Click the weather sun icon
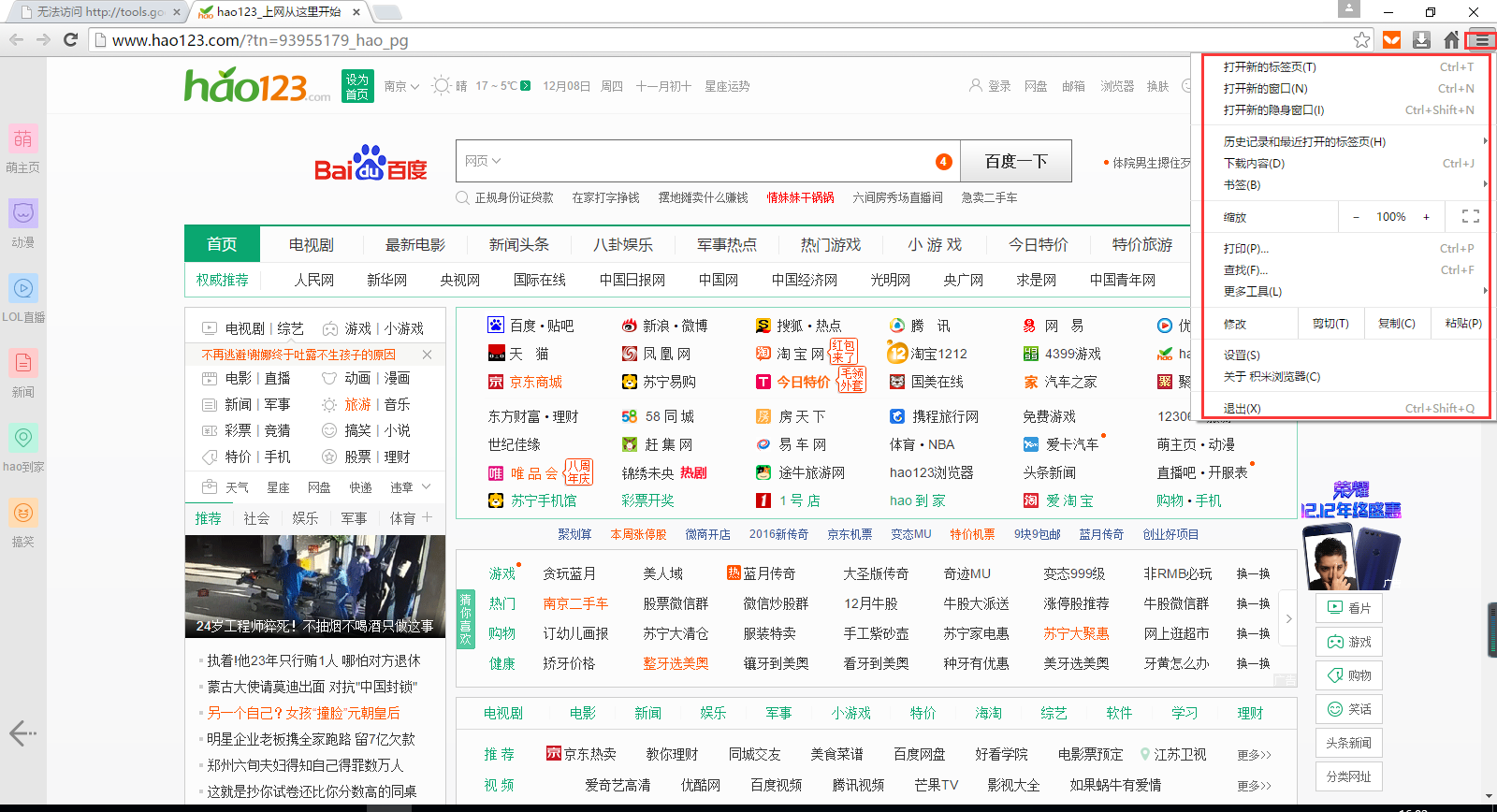Screen dimensions: 1497x812 pos(441,85)
